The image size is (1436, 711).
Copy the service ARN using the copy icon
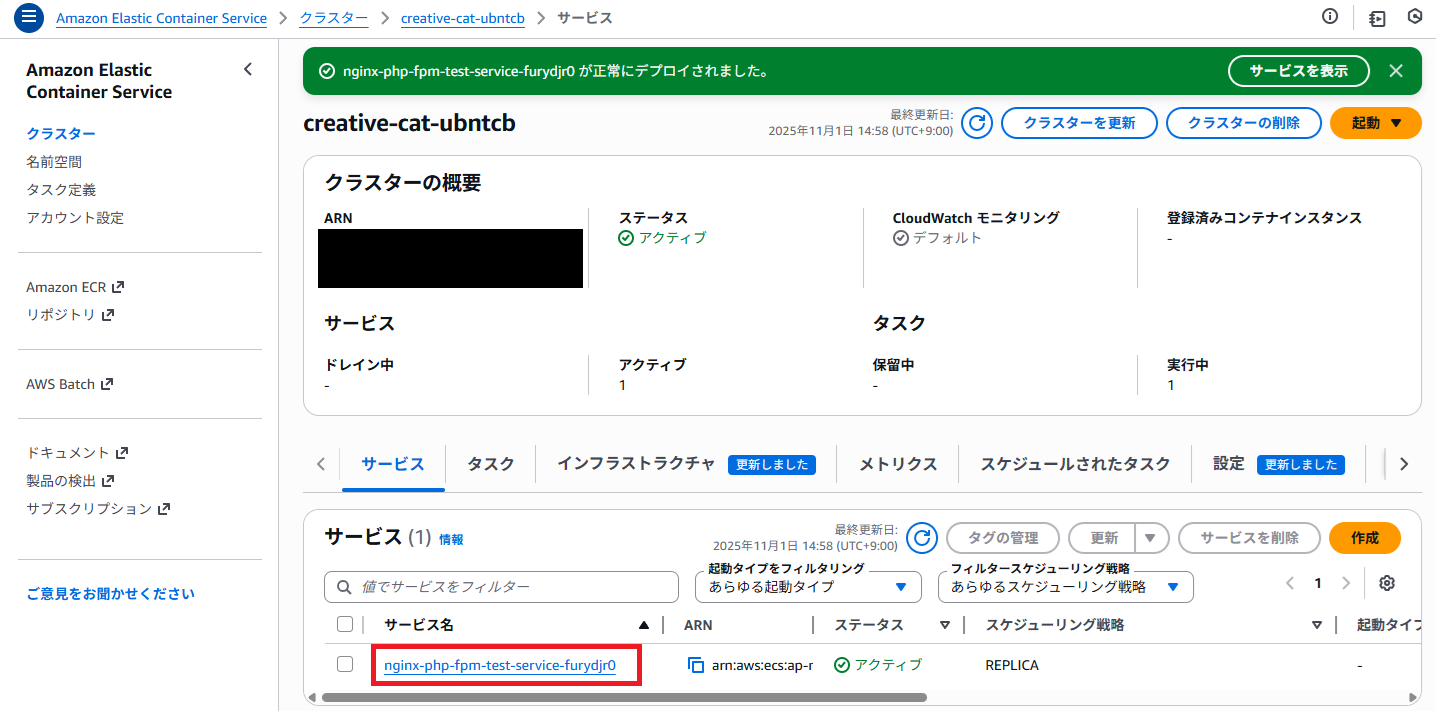pos(696,665)
